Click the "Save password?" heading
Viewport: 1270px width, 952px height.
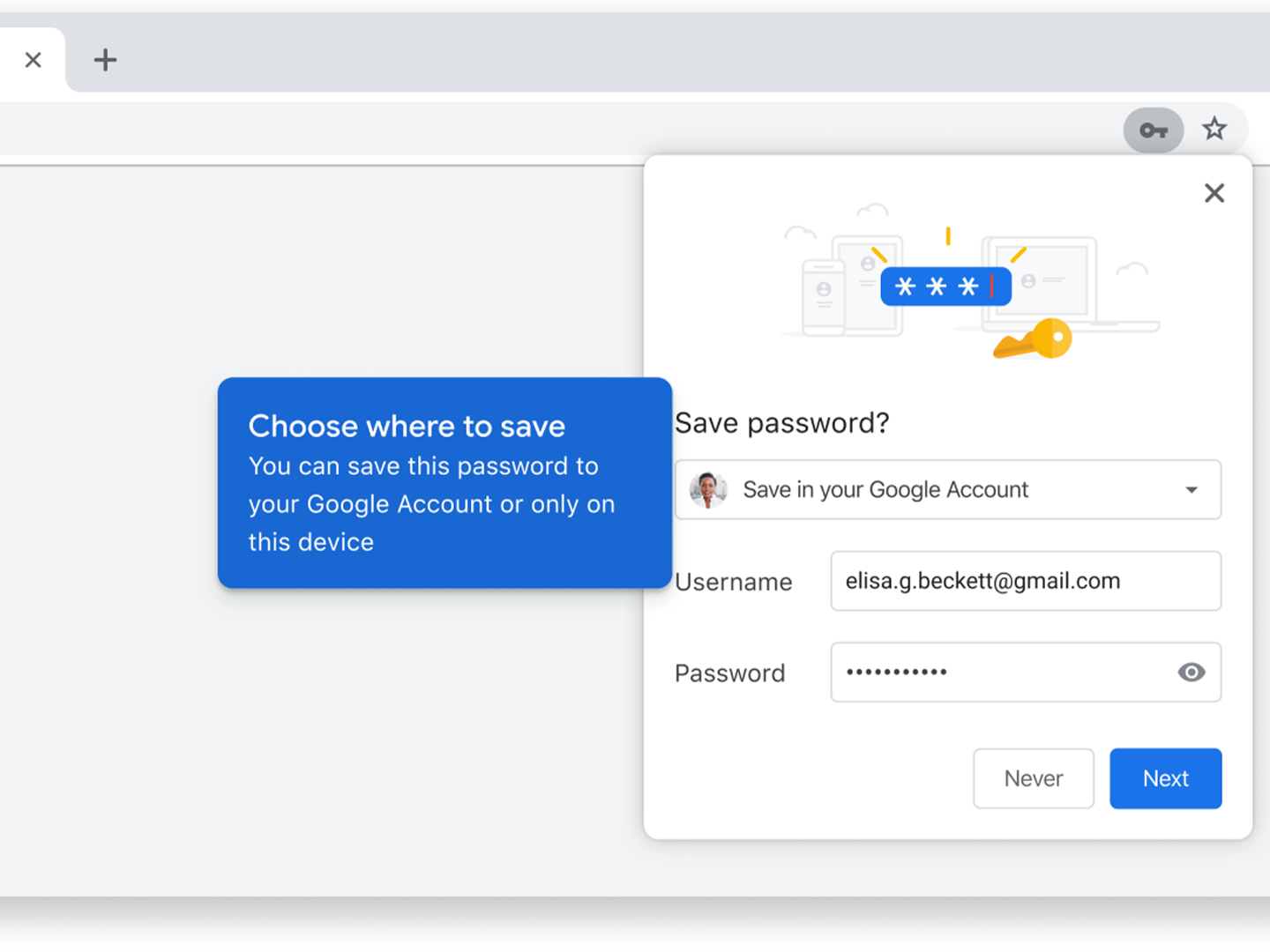pyautogui.click(x=781, y=423)
